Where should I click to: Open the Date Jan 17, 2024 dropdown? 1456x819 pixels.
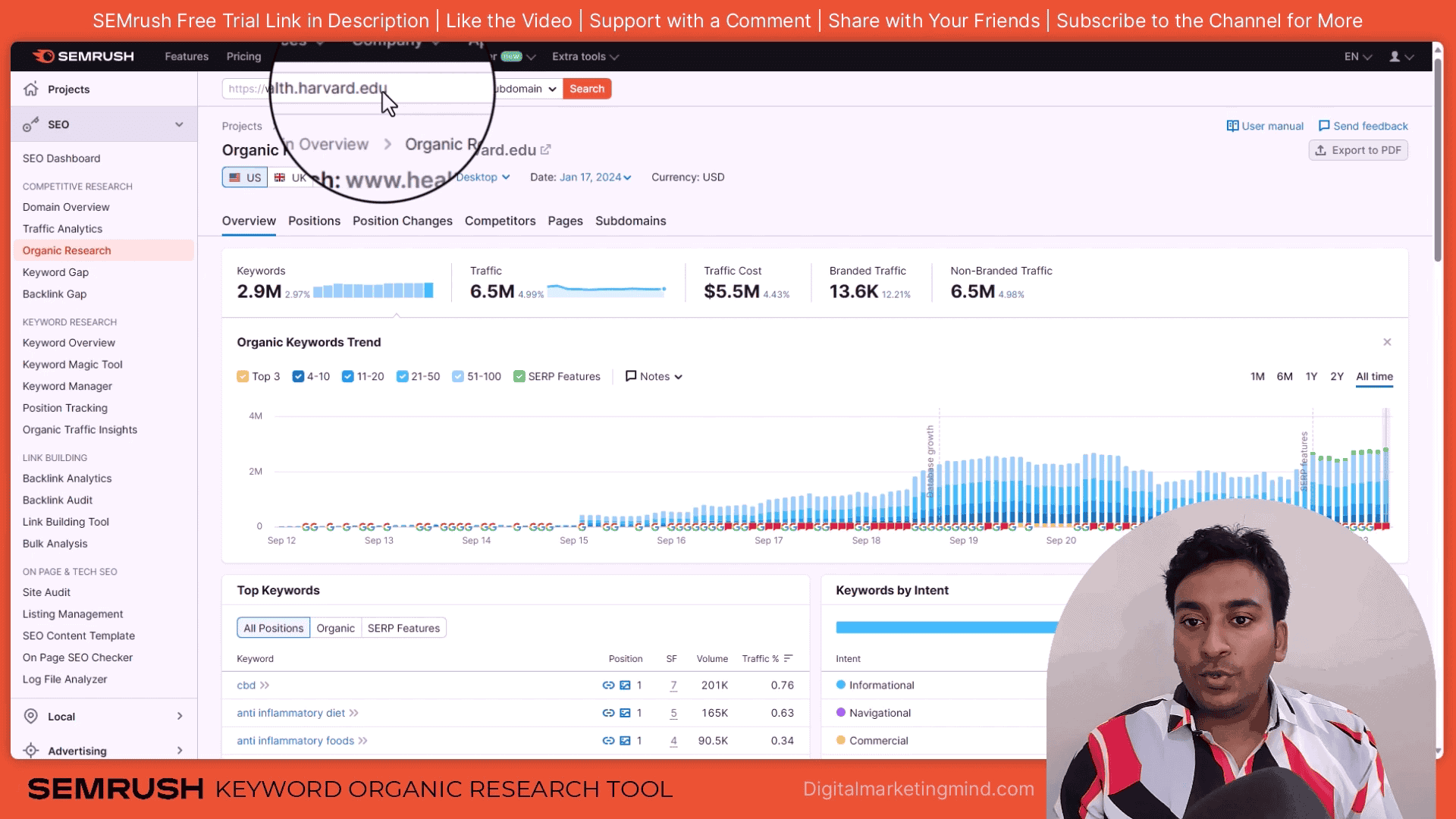595,177
